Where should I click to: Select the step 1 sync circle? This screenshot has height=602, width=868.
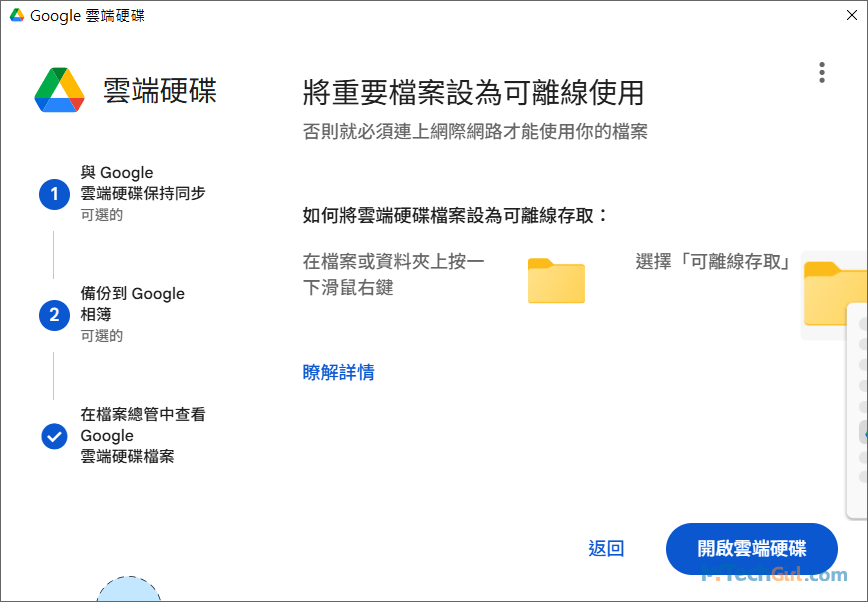pyautogui.click(x=54, y=194)
